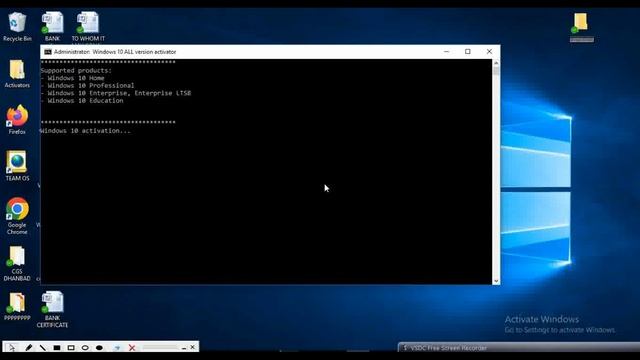The image size is (640, 360).
Task: Open the Recycle Bin desktop icon
Action: [x=17, y=27]
